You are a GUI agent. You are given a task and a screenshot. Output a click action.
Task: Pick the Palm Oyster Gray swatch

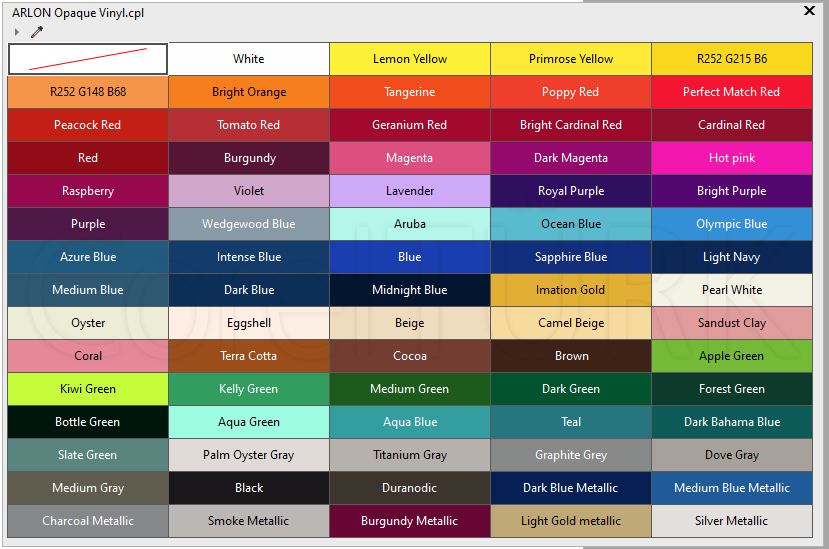(249, 455)
